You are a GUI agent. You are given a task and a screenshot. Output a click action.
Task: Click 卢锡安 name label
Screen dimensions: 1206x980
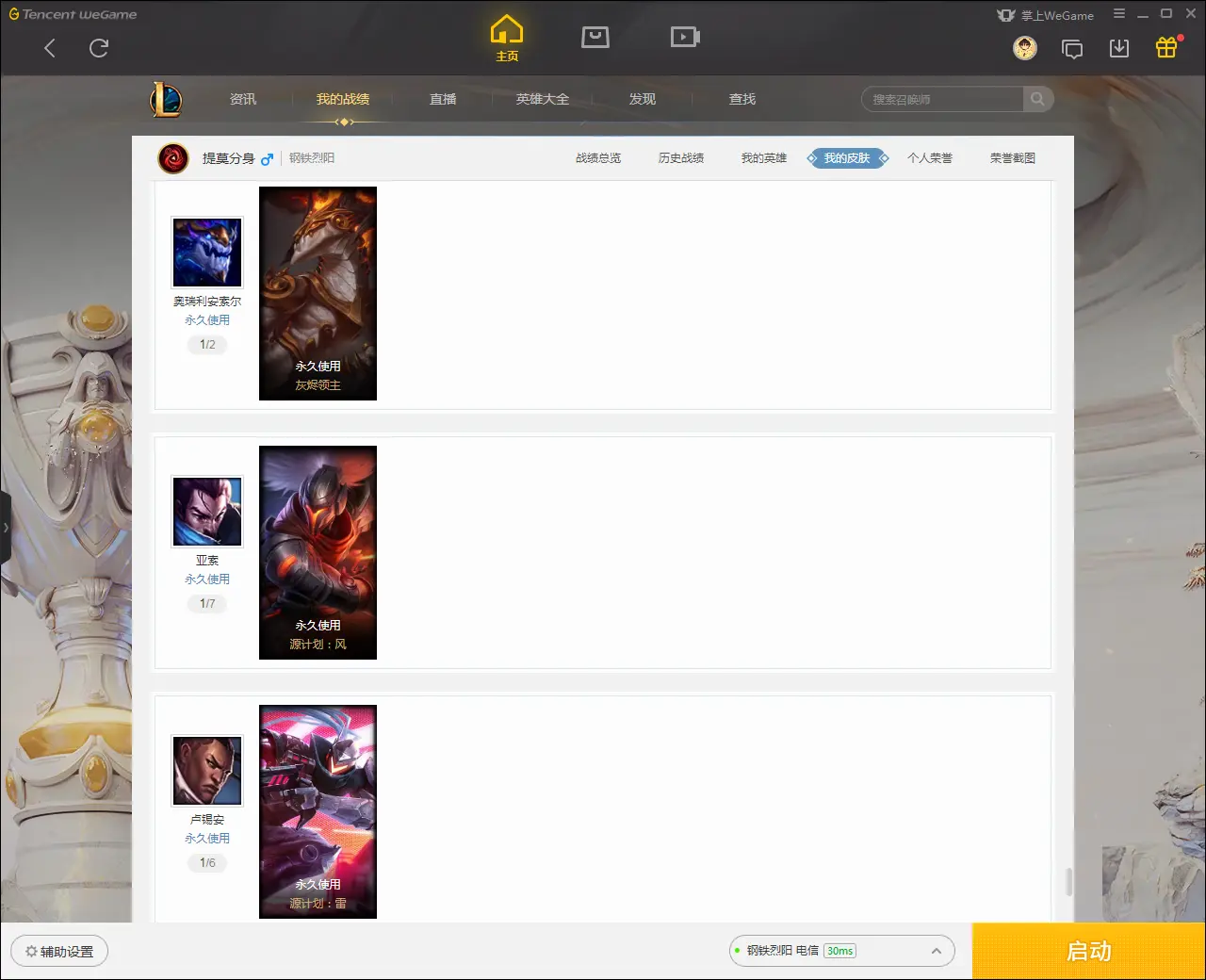pyautogui.click(x=207, y=820)
